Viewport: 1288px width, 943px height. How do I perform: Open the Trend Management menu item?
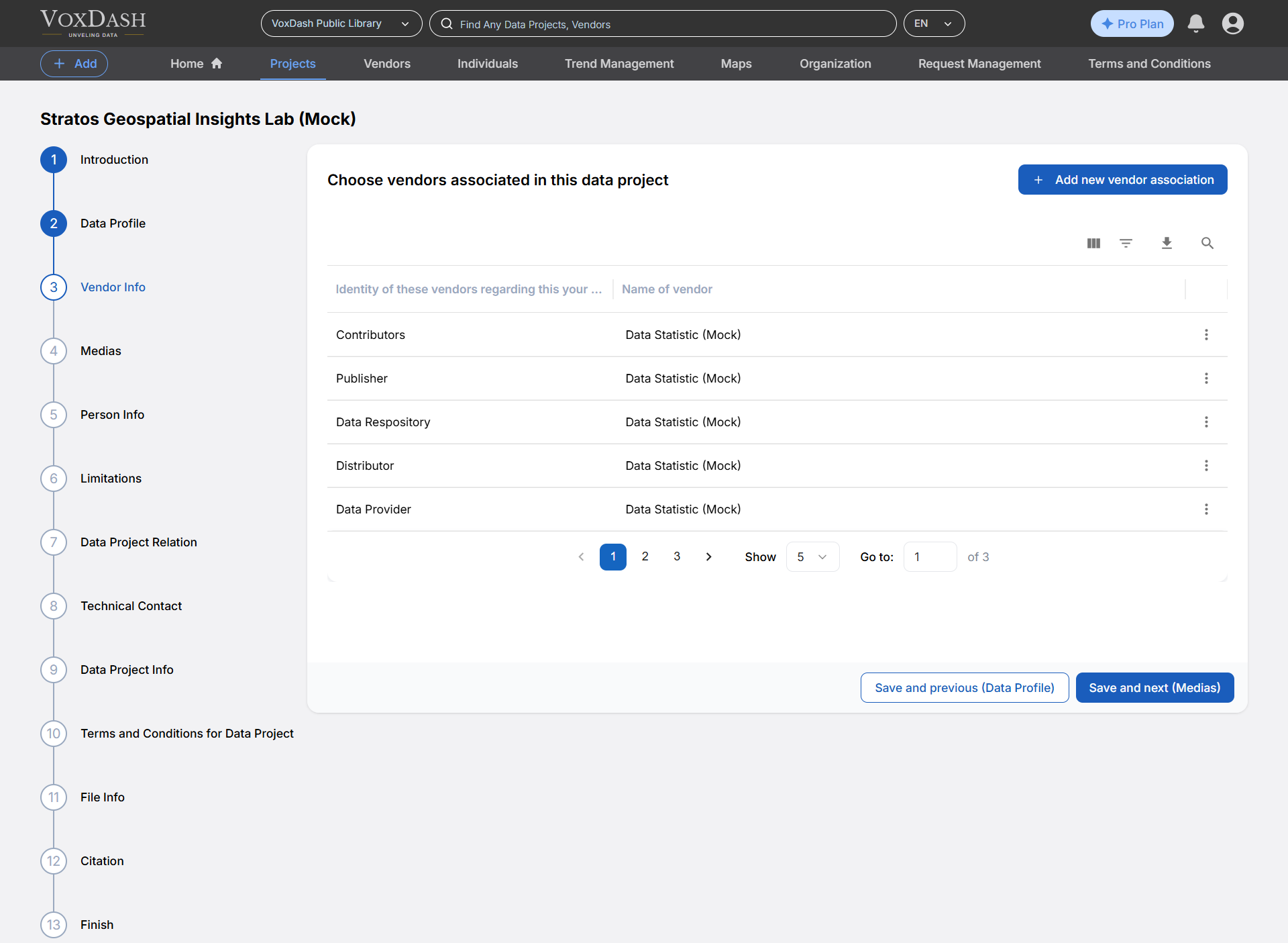pos(619,64)
